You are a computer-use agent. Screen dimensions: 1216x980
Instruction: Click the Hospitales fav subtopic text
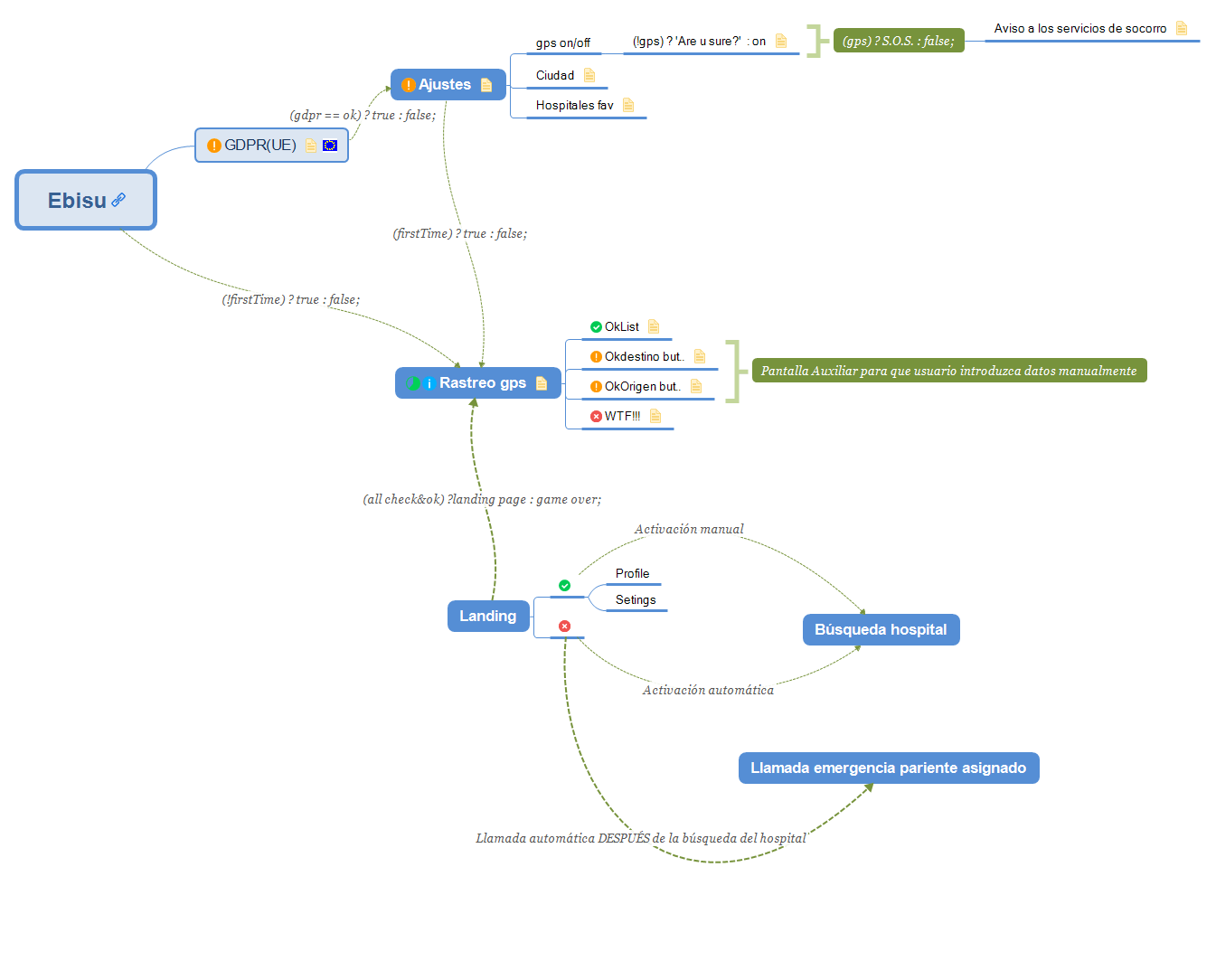click(x=575, y=106)
